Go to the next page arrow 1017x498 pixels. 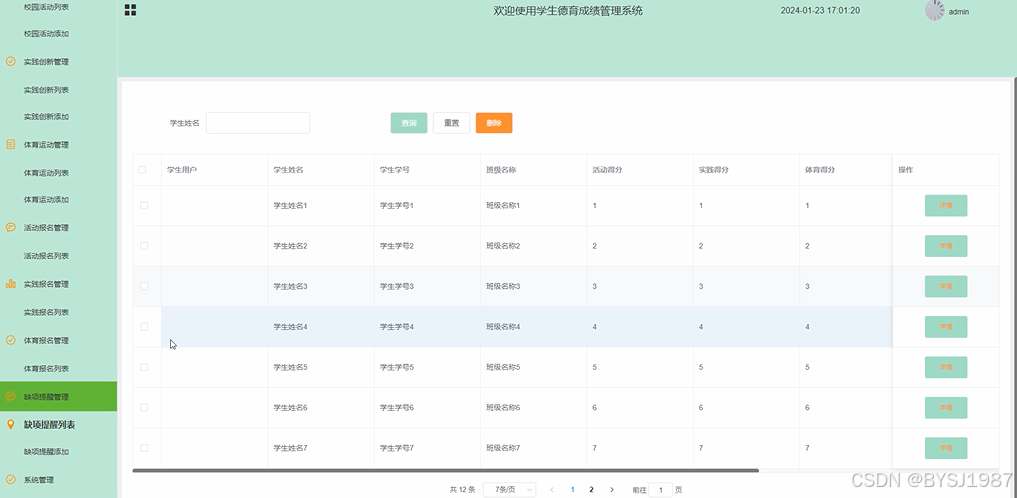pyautogui.click(x=612, y=490)
